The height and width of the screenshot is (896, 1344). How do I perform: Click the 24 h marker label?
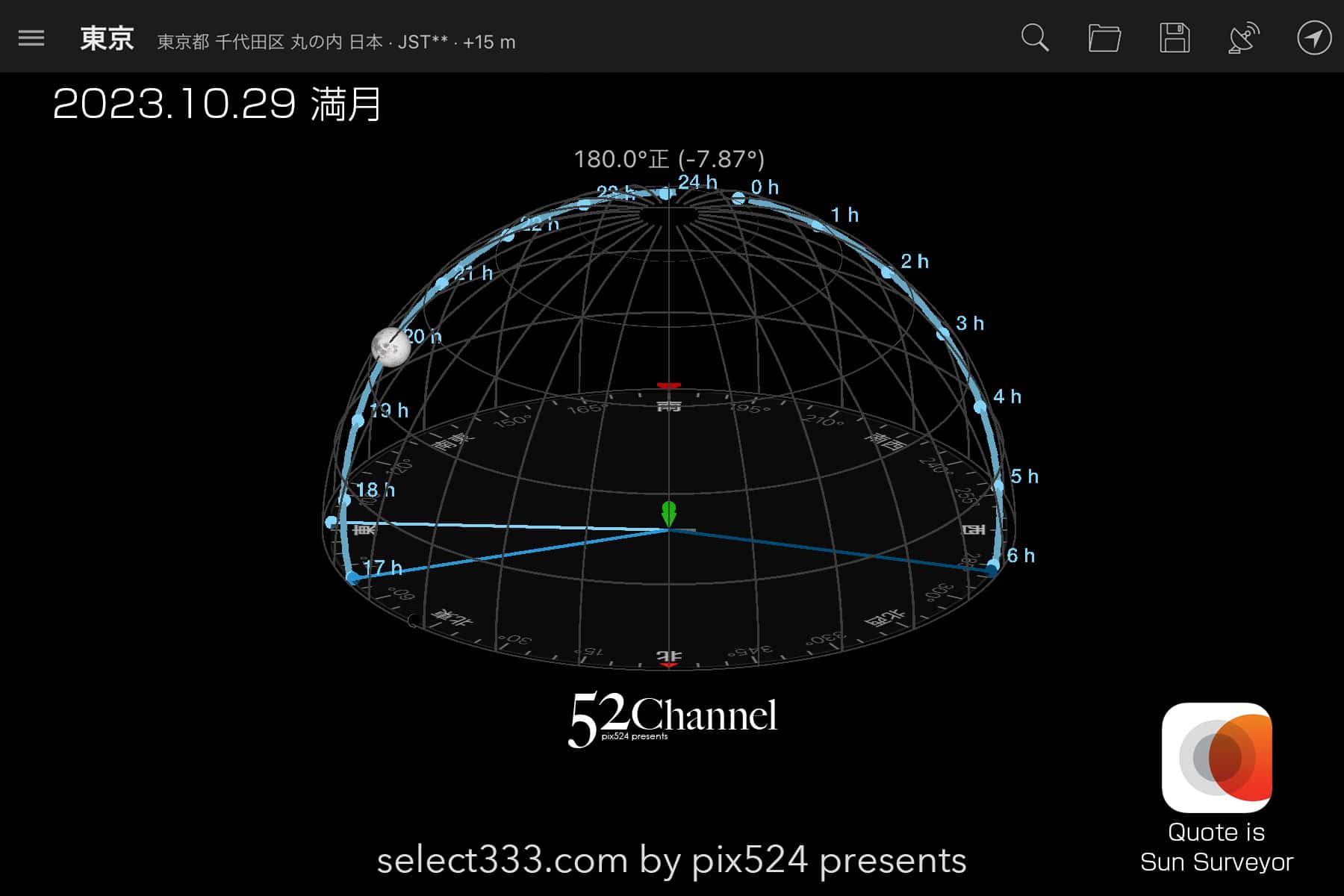pyautogui.click(x=697, y=182)
